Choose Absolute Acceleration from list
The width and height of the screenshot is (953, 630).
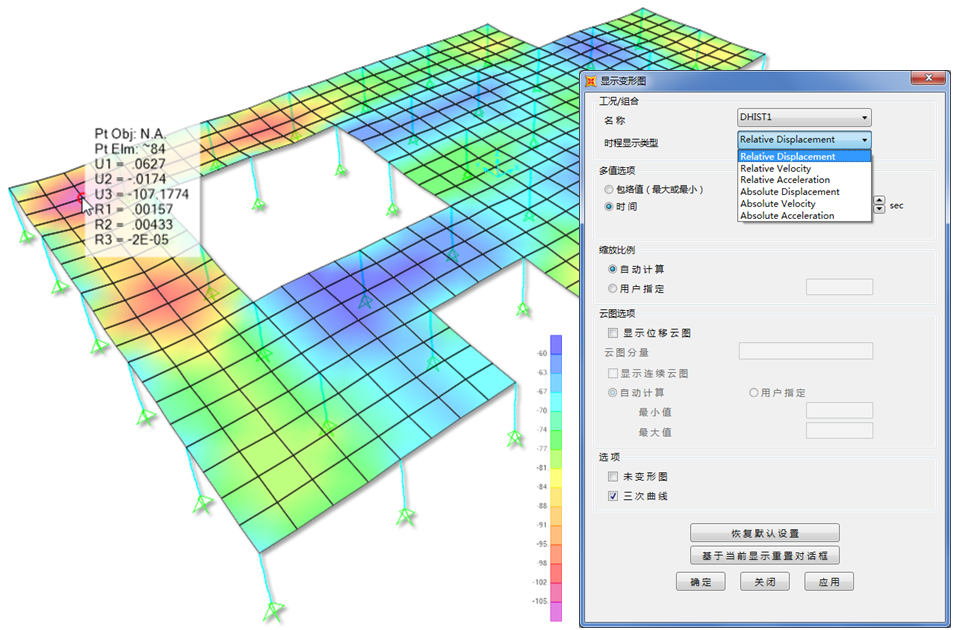(786, 216)
